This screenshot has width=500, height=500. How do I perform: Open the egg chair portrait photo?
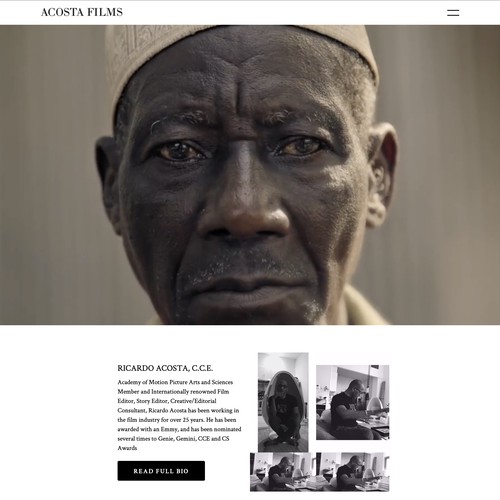click(x=283, y=402)
